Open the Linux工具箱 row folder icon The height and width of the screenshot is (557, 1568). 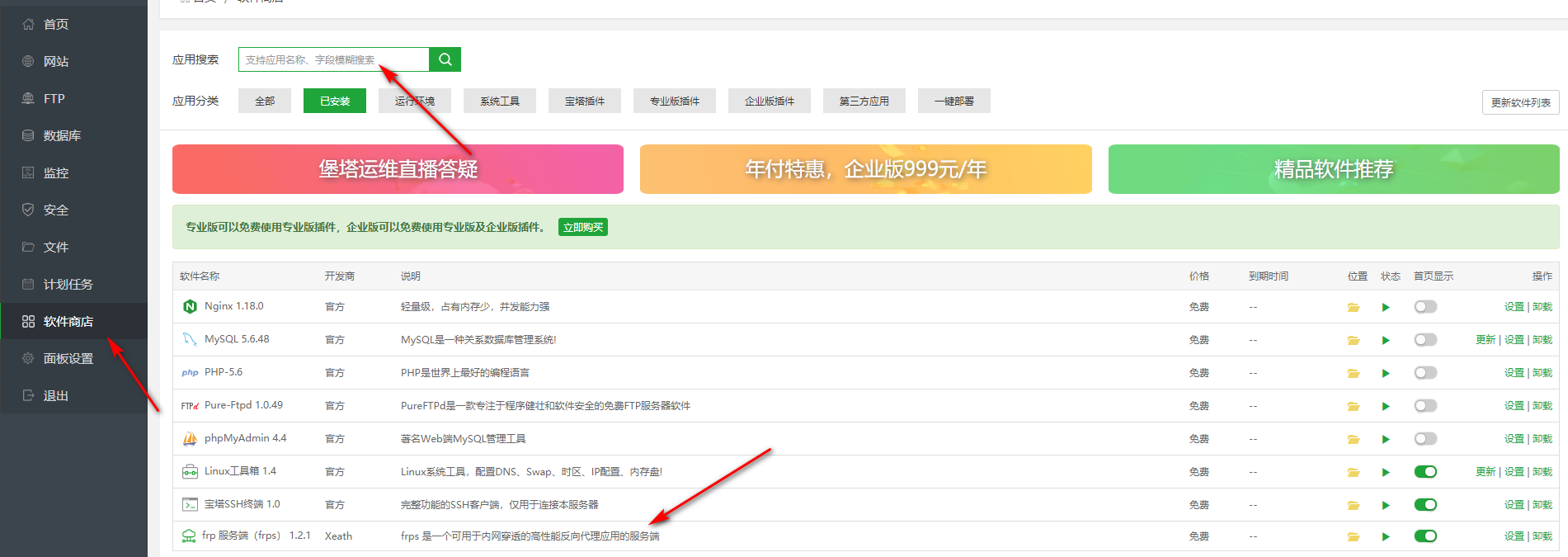(x=1354, y=472)
